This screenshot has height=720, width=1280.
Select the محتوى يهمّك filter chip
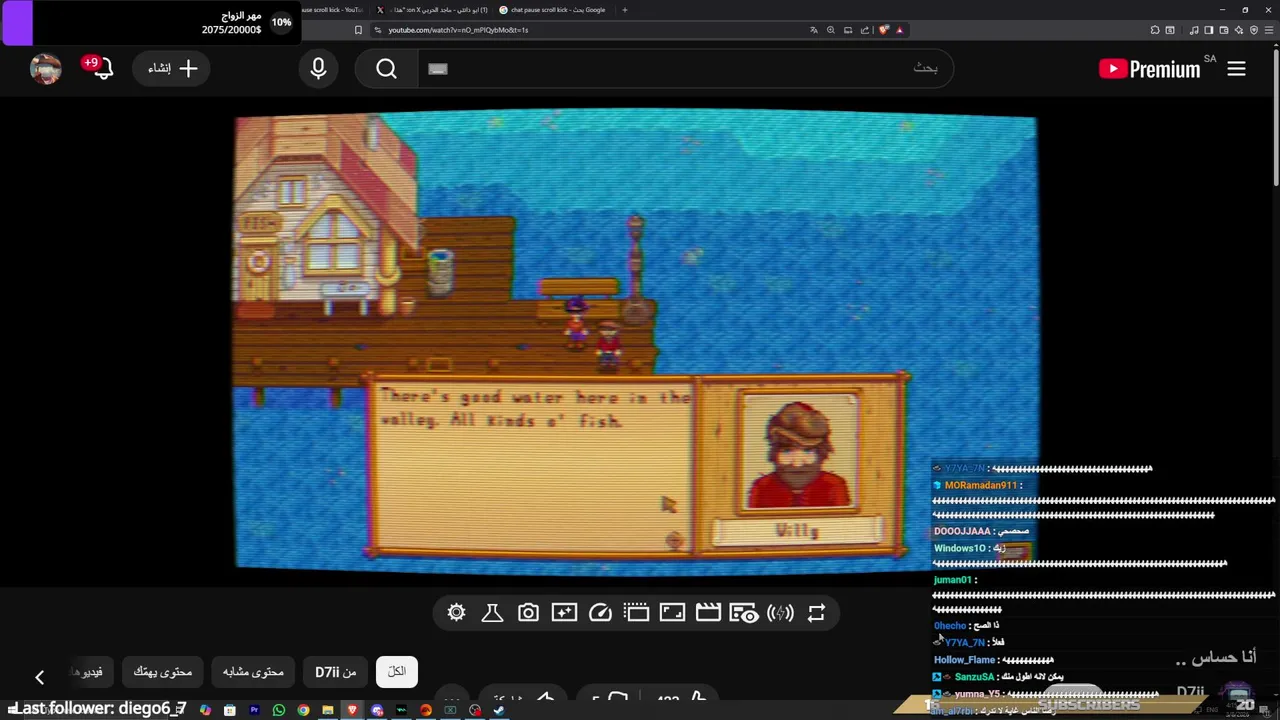coord(163,672)
